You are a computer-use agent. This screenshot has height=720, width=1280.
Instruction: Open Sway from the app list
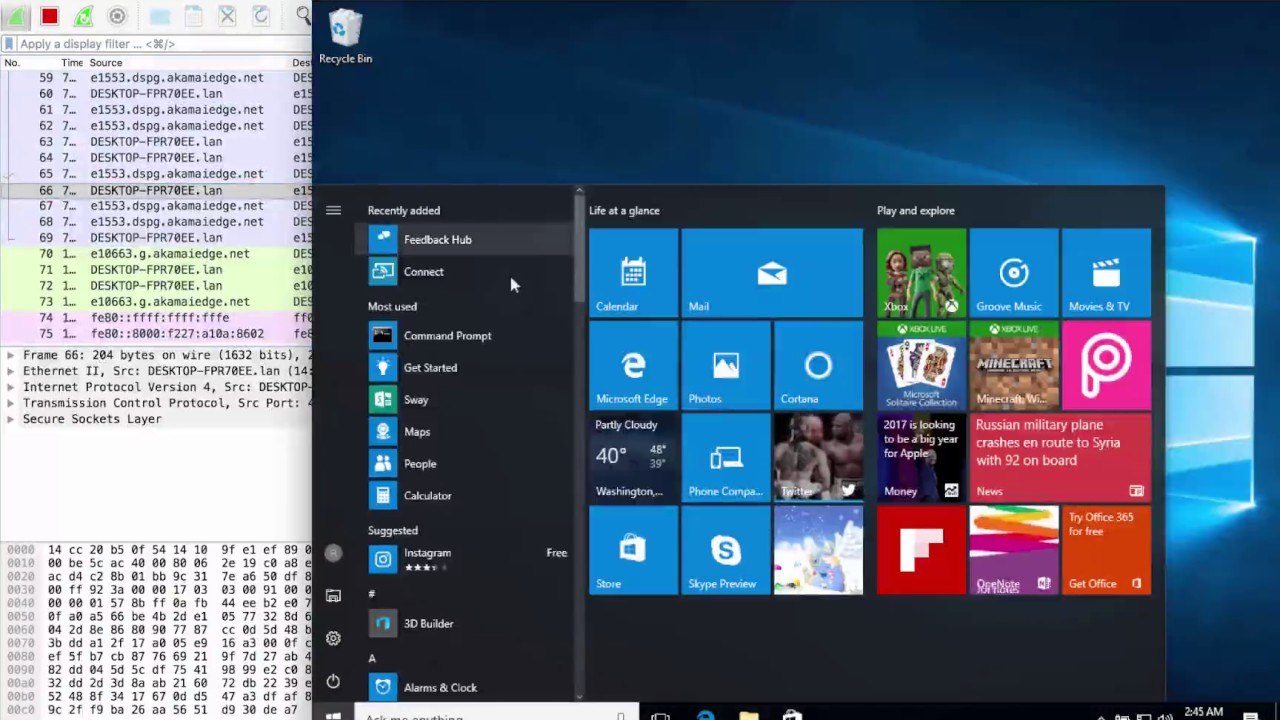point(464,399)
